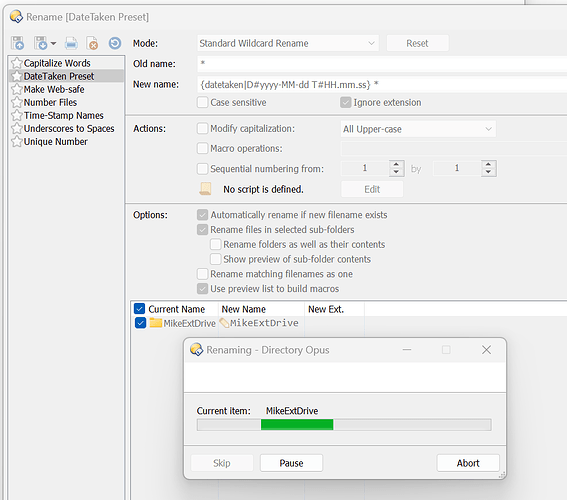Enable Show preview of sub-folder contents

(216, 259)
